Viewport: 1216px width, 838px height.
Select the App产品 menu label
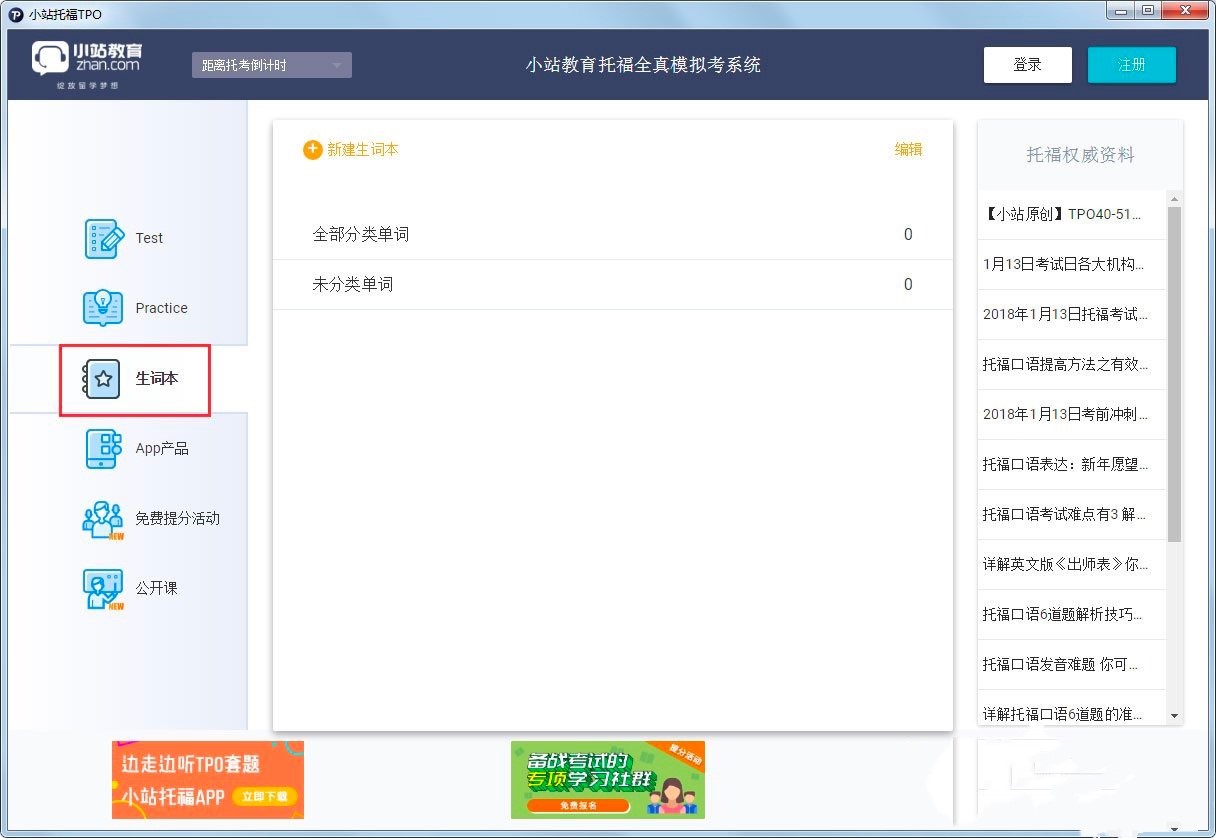162,448
